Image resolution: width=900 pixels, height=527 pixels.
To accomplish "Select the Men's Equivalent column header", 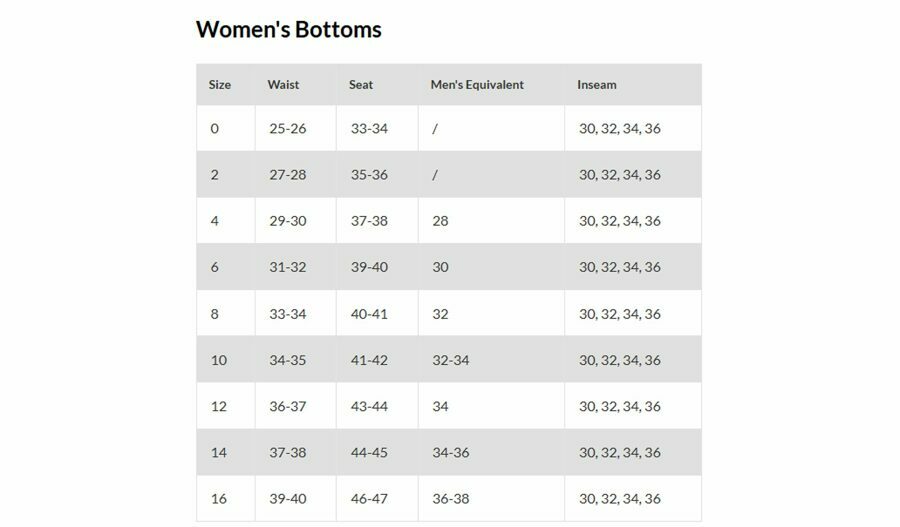I will 476,85.
